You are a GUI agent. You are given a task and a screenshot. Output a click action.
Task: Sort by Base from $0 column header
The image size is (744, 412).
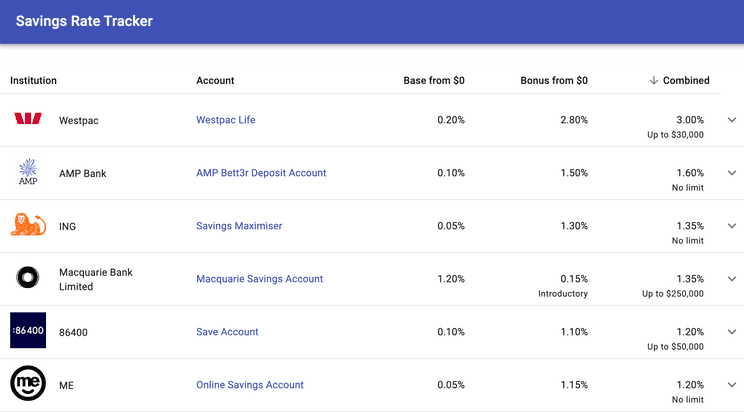point(434,80)
